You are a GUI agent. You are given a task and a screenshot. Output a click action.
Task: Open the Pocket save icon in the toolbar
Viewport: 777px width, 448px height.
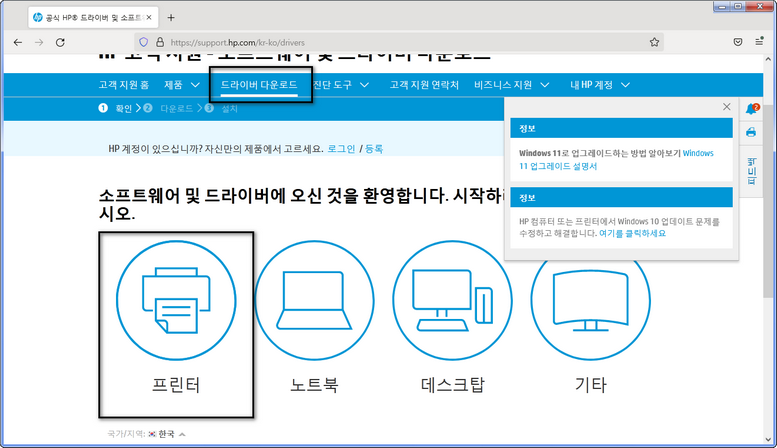(x=738, y=42)
